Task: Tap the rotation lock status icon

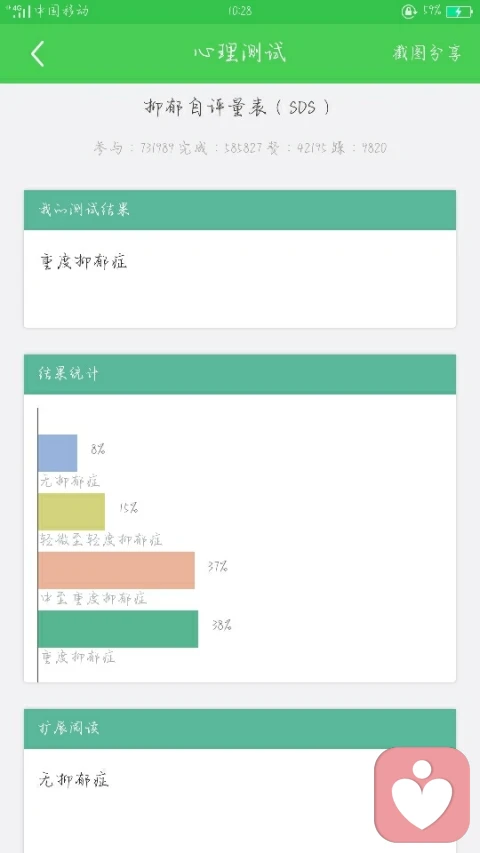Action: pyautogui.click(x=408, y=11)
